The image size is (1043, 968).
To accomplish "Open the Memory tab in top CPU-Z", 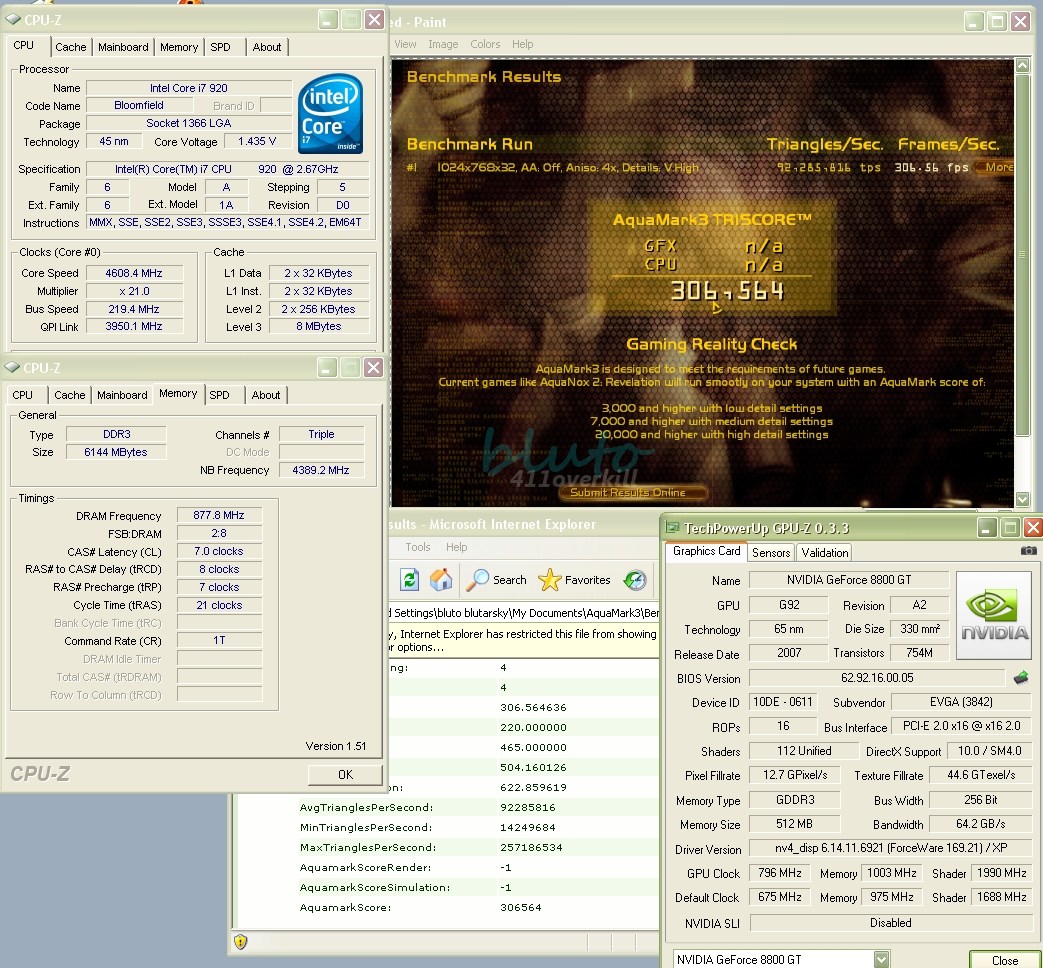I will point(179,47).
